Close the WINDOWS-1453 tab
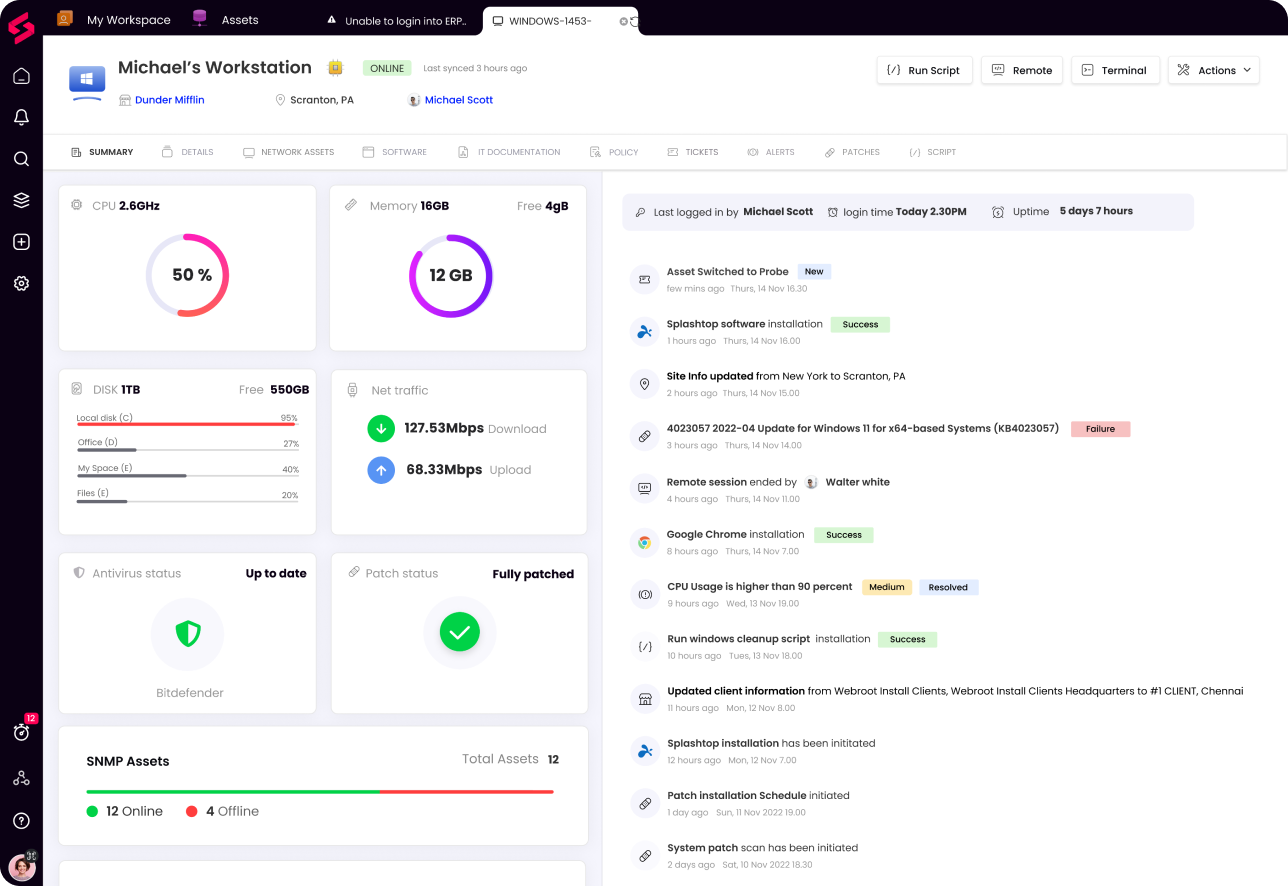 pyautogui.click(x=623, y=21)
